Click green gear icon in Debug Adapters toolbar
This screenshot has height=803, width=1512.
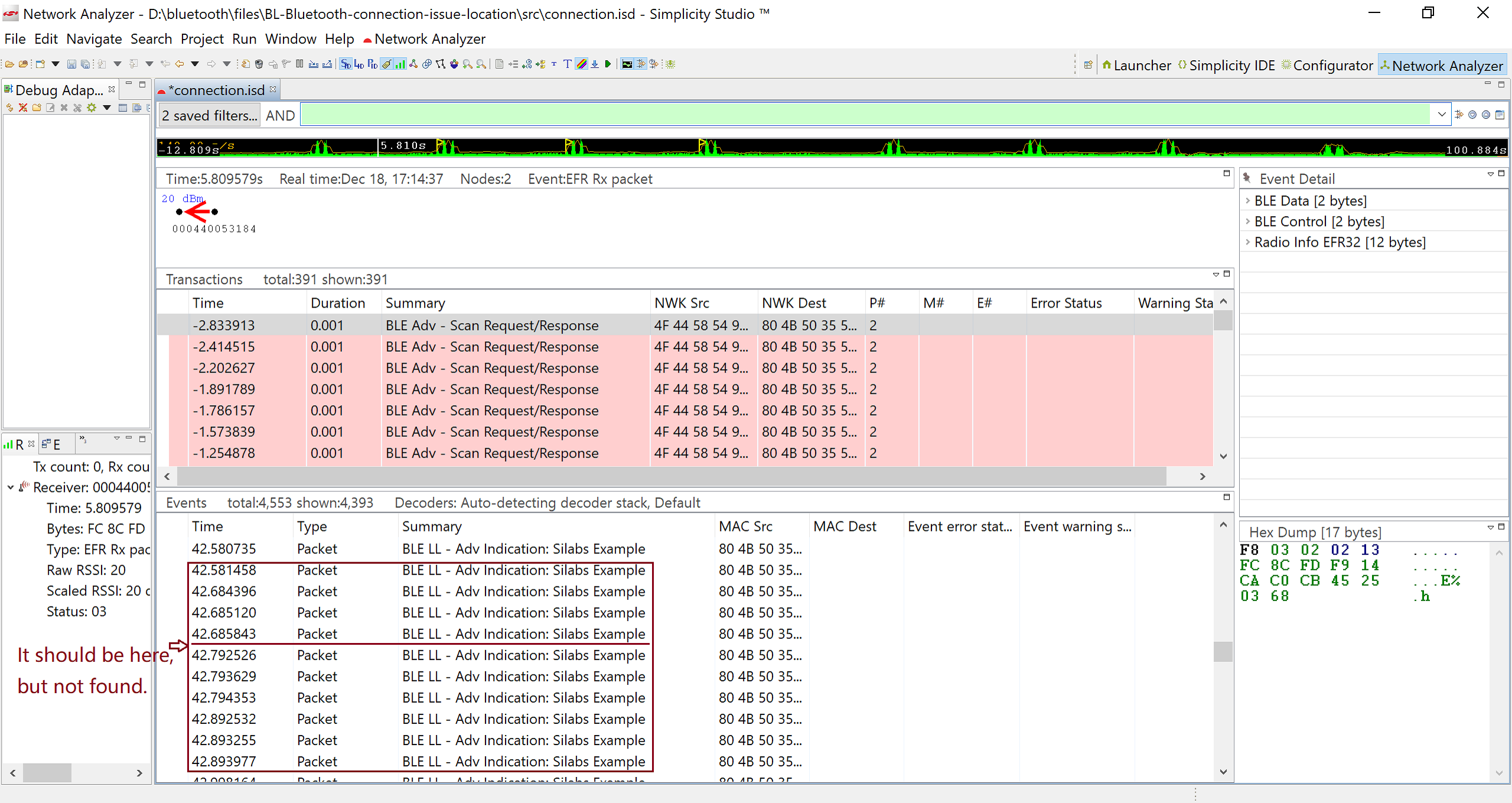[92, 107]
